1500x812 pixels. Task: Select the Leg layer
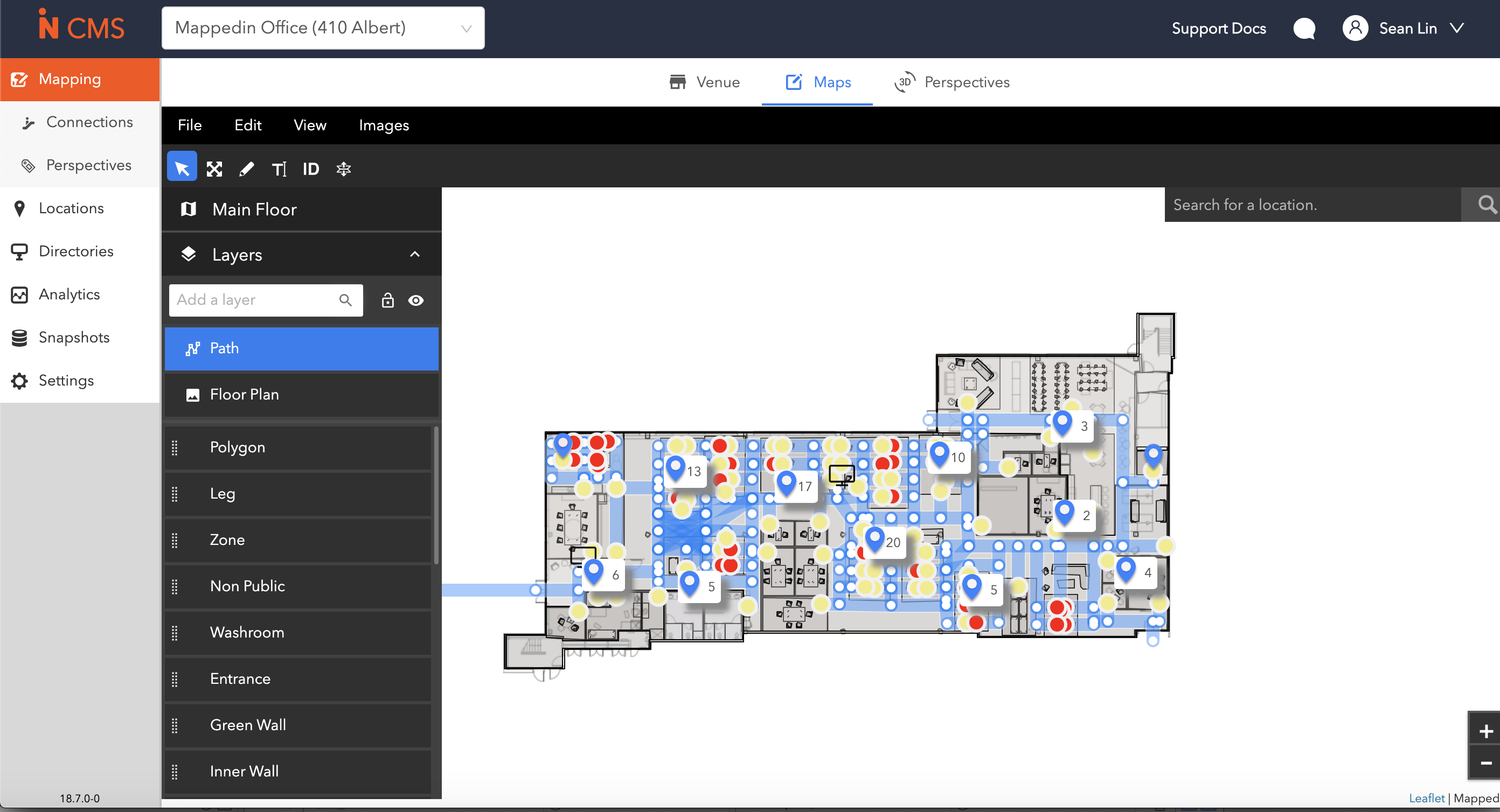click(298, 494)
